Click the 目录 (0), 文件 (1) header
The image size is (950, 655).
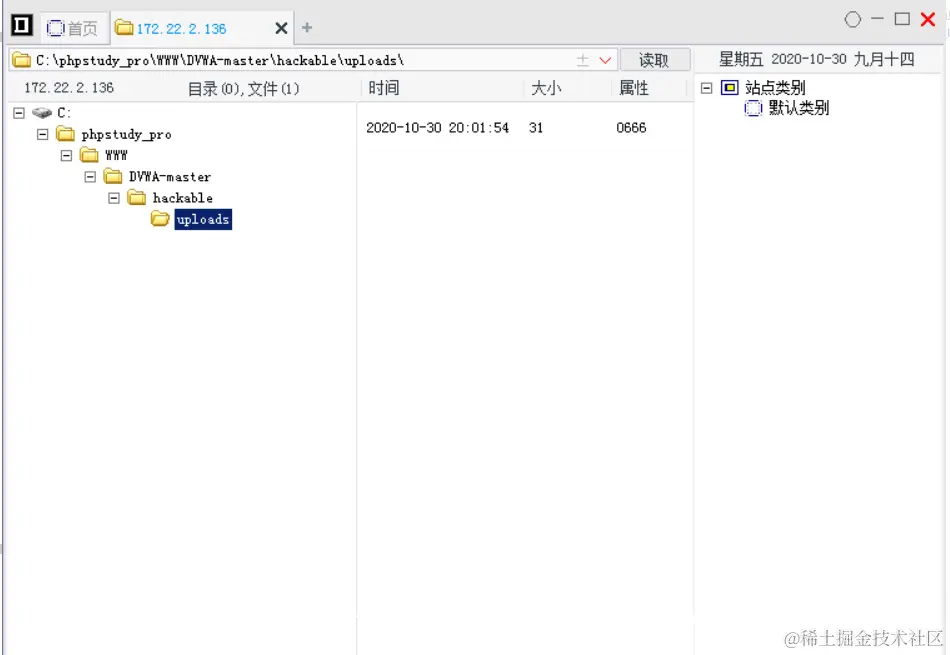coord(244,88)
